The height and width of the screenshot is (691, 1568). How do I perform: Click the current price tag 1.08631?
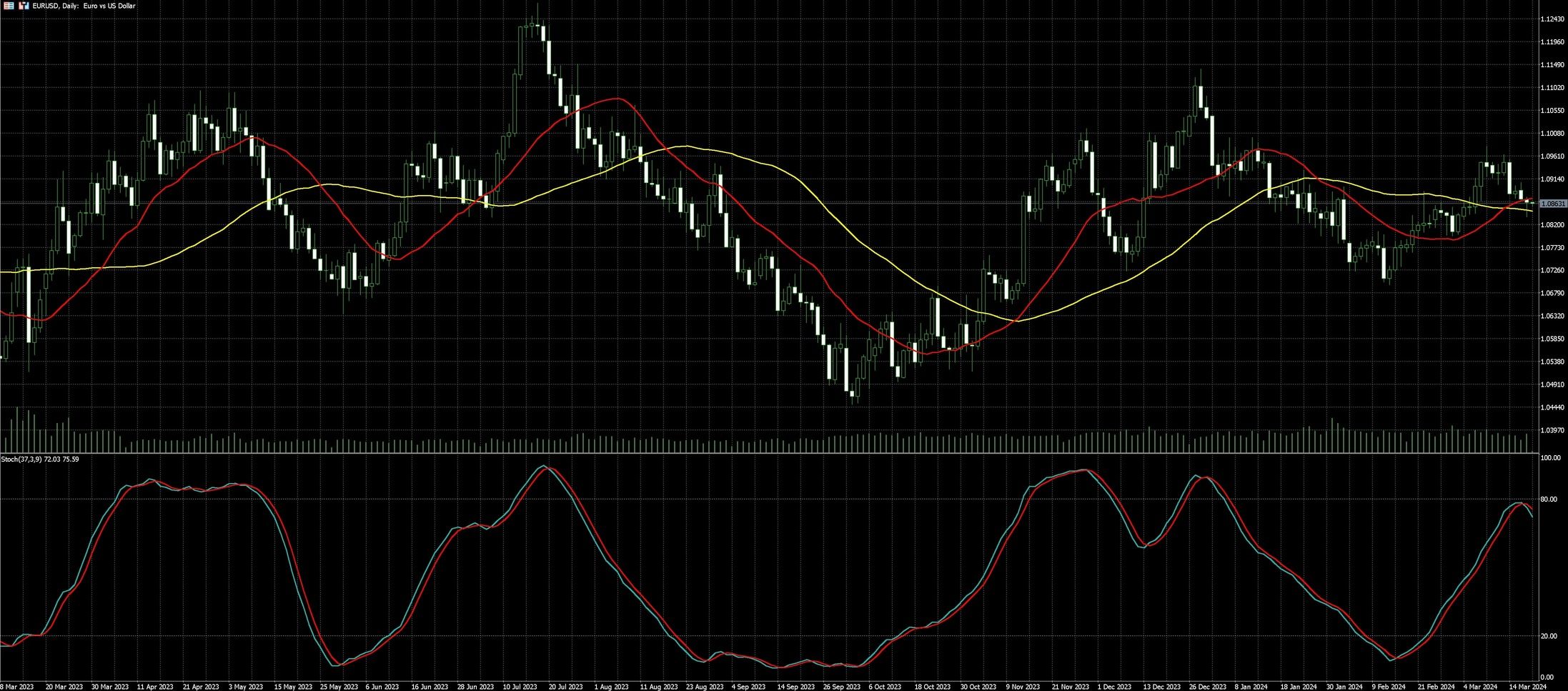[1552, 204]
